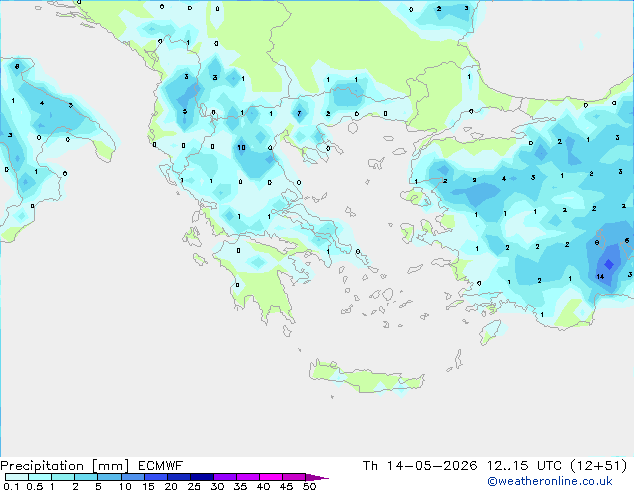Select legend swatch between 2 and 5
Screen dimensions: 634x490
coord(86,477)
